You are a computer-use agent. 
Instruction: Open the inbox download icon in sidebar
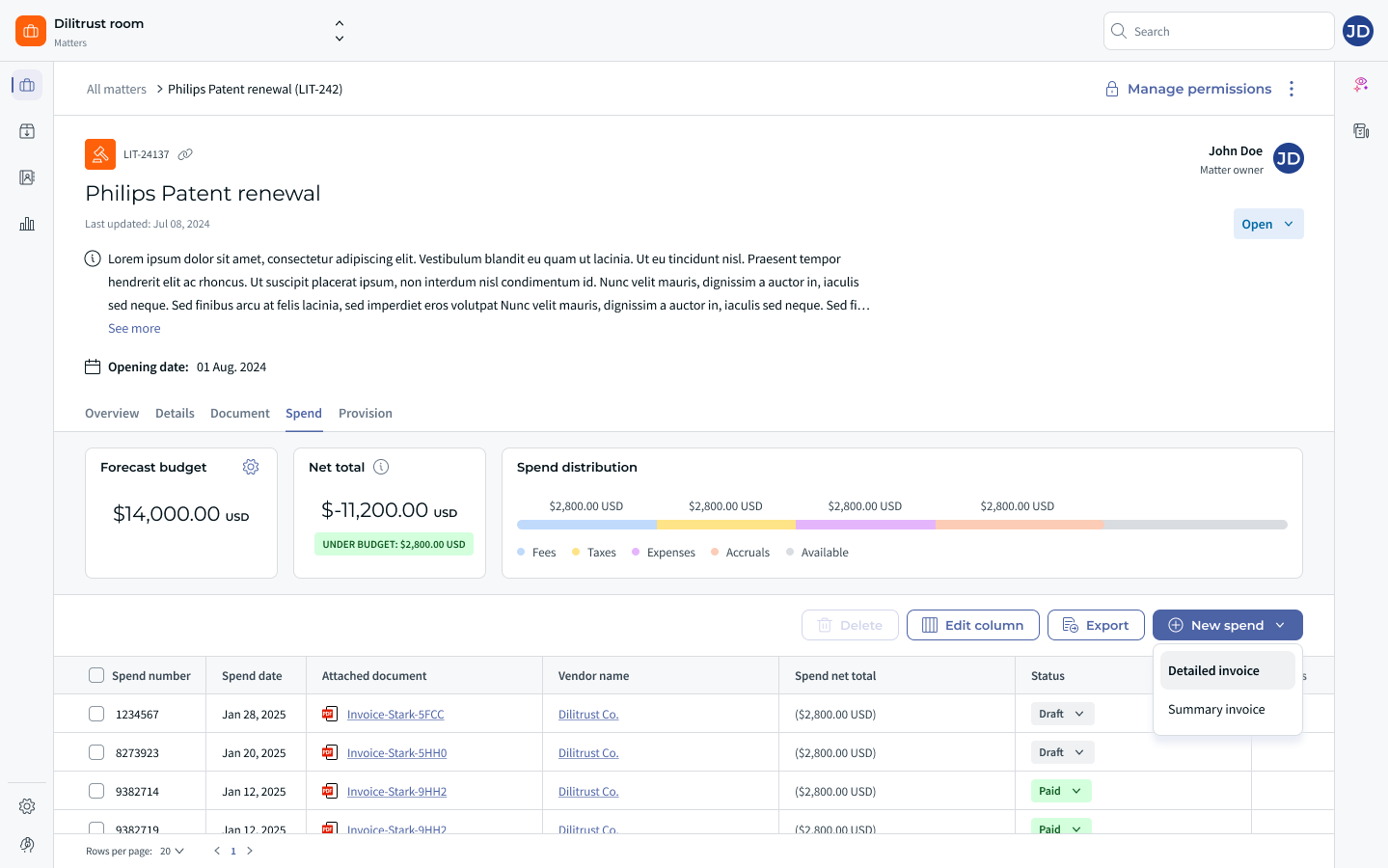27,131
